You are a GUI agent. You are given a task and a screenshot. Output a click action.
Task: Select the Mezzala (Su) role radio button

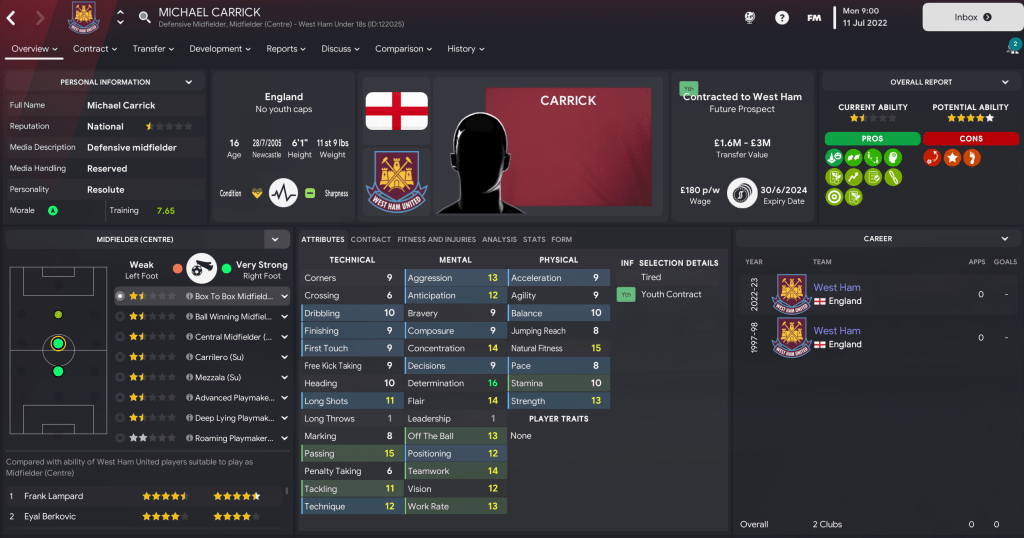tap(120, 377)
